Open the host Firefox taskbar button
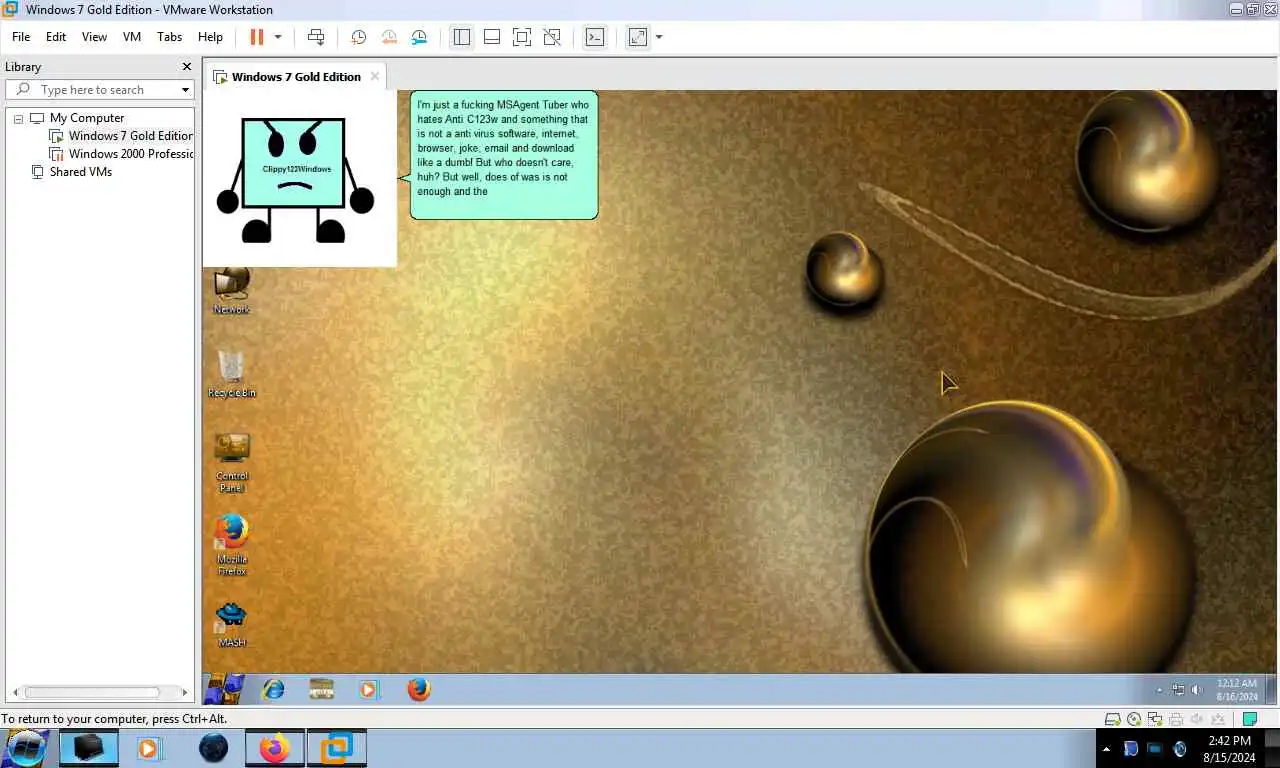Screen dimensions: 1280x768 coord(274,748)
